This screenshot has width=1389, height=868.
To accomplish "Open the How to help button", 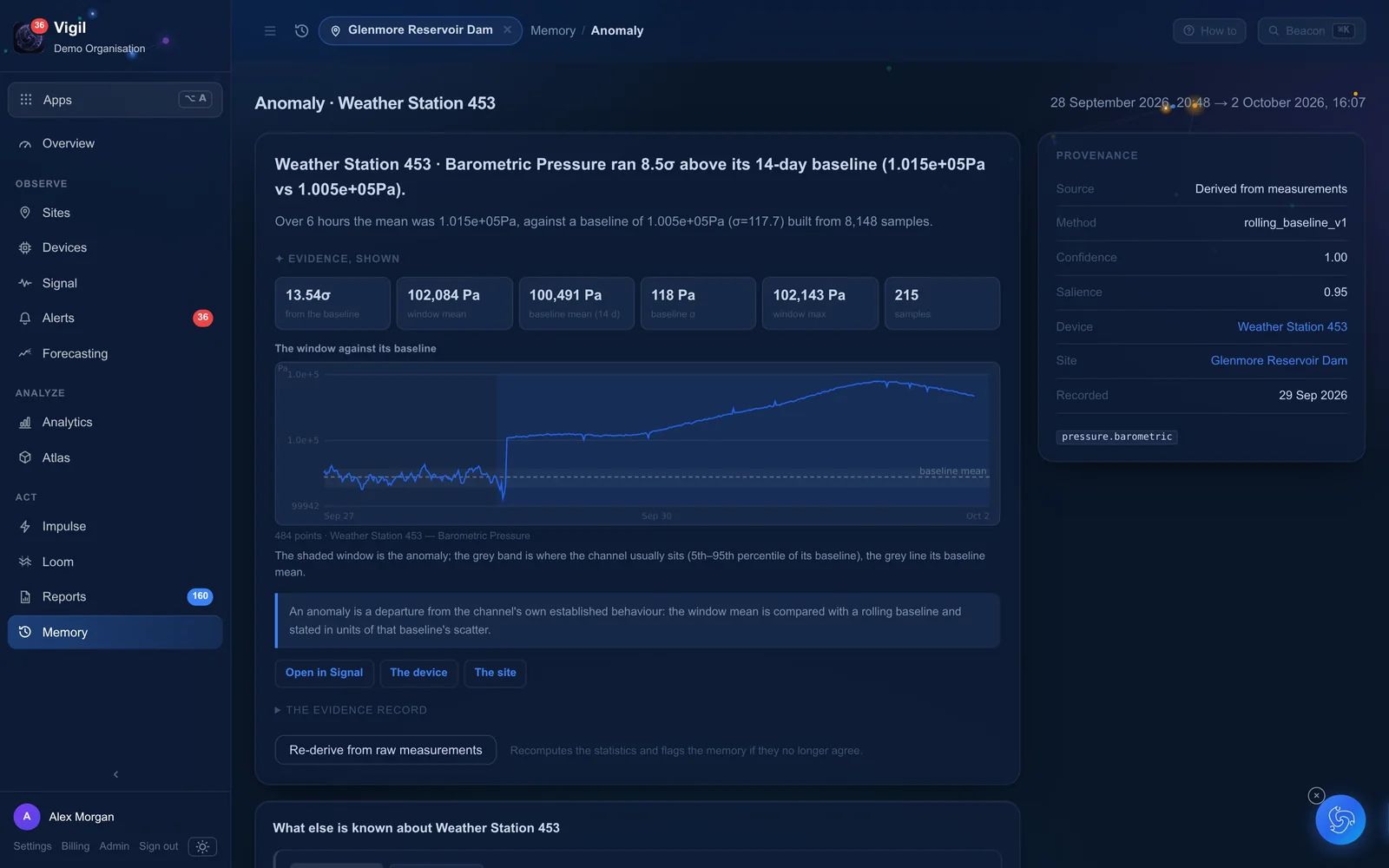I will tap(1209, 30).
